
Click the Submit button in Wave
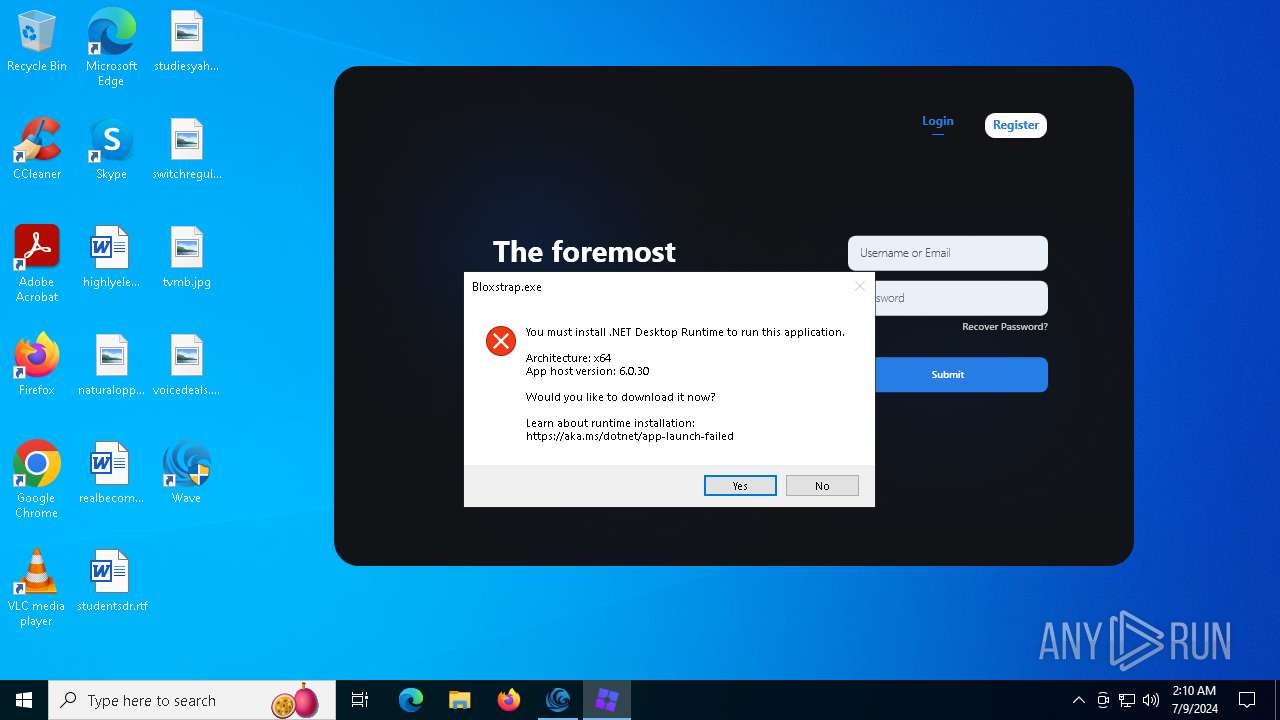[961, 374]
